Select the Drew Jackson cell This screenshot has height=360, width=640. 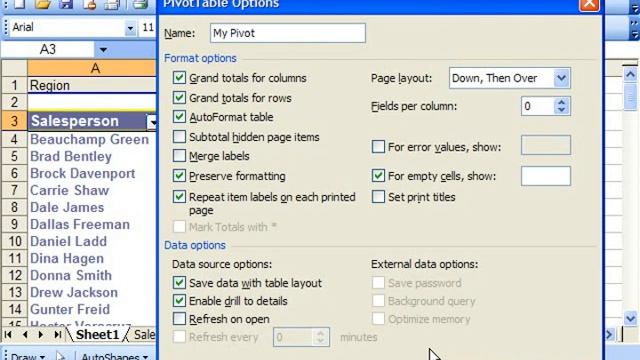pyautogui.click(x=92, y=292)
